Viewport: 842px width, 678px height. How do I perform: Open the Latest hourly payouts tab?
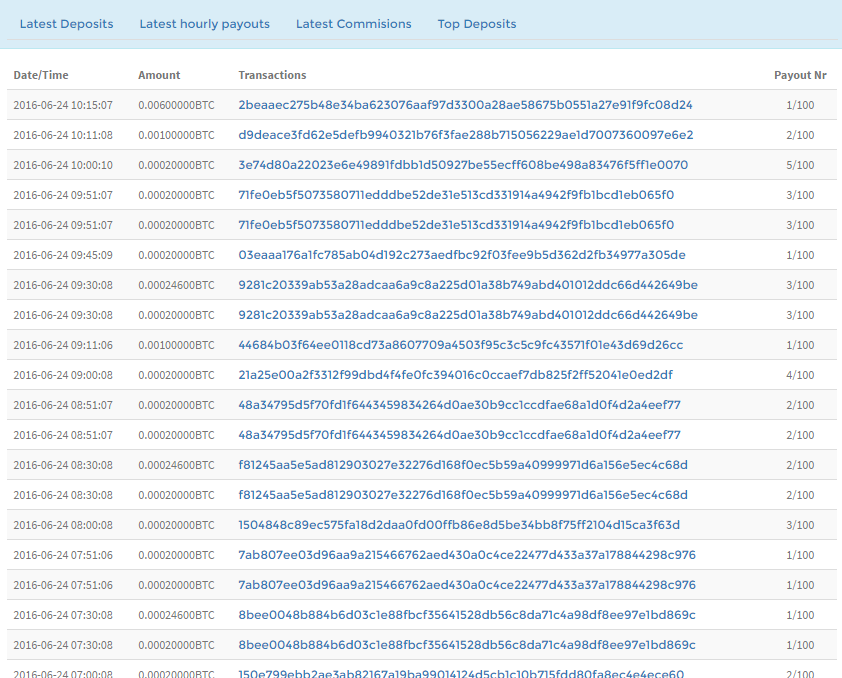pos(205,24)
